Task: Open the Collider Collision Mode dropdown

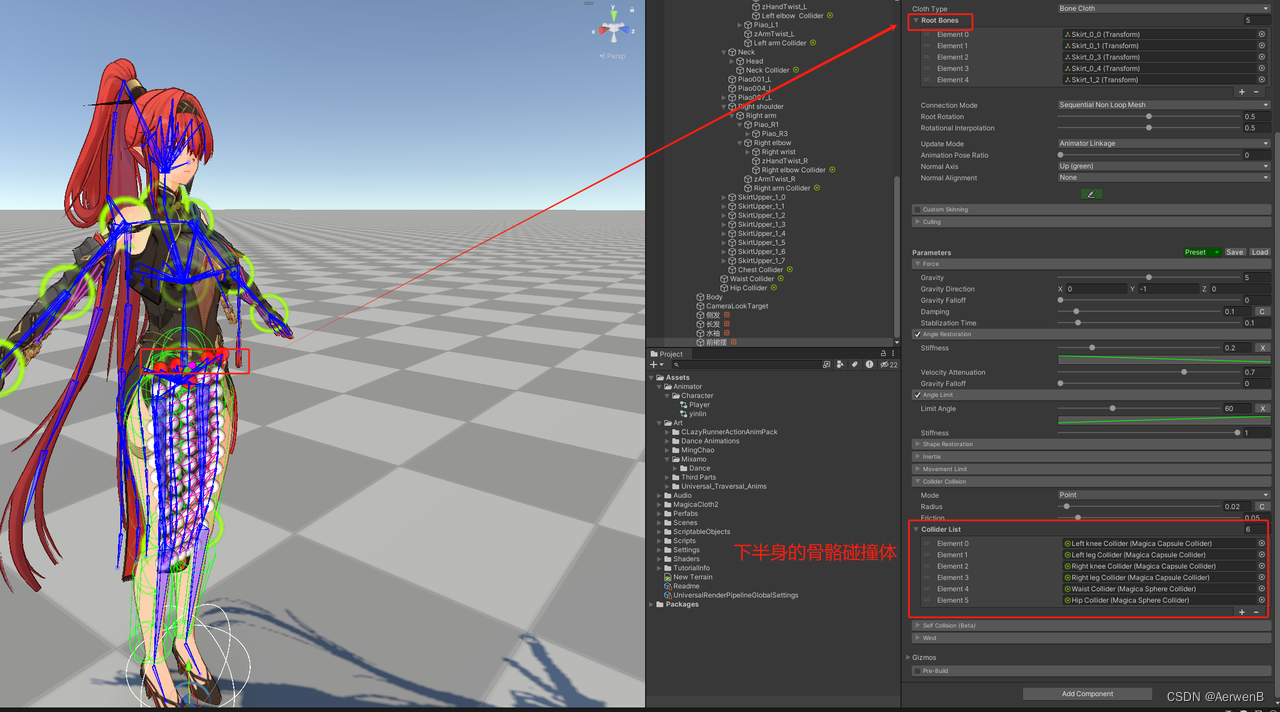Action: click(x=1164, y=495)
